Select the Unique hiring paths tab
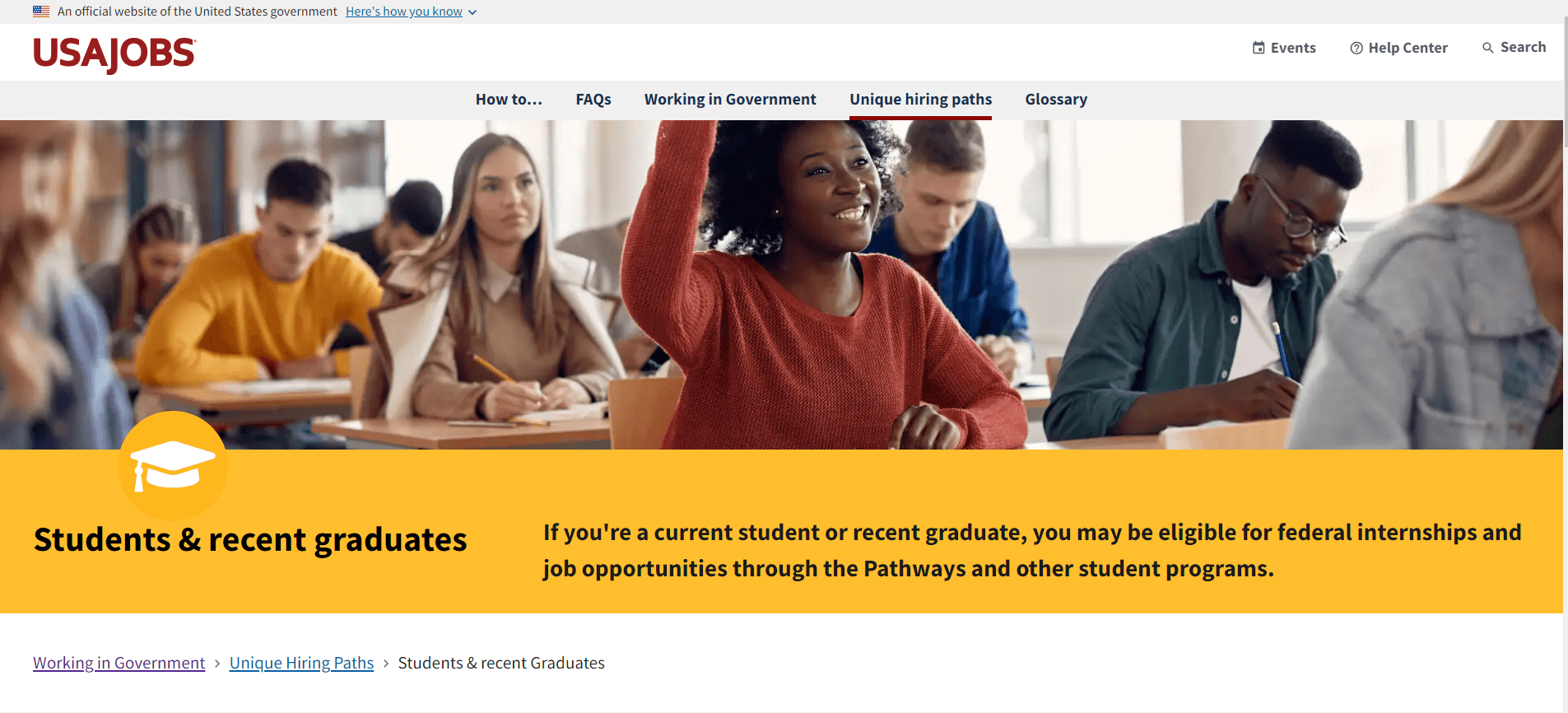The height and width of the screenshot is (713, 1568). point(920,100)
